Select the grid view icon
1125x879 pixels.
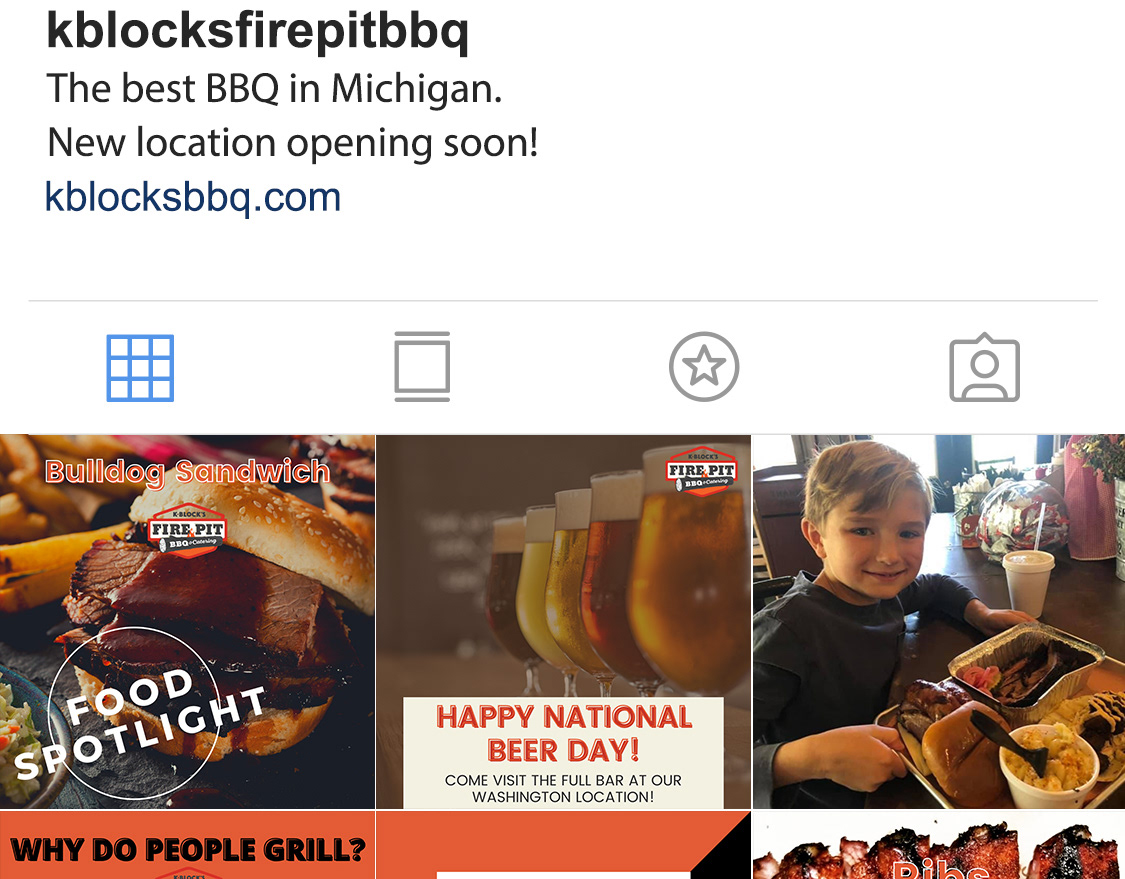pos(140,367)
